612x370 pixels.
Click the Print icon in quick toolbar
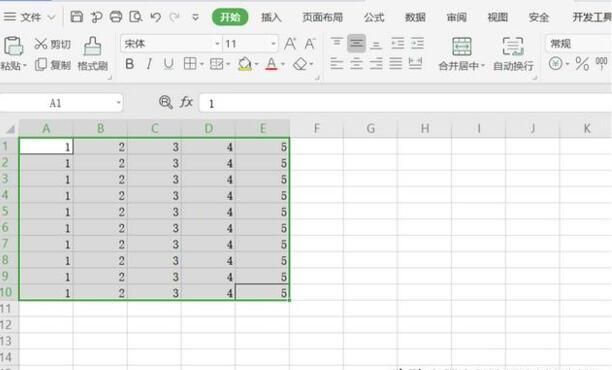pos(116,17)
